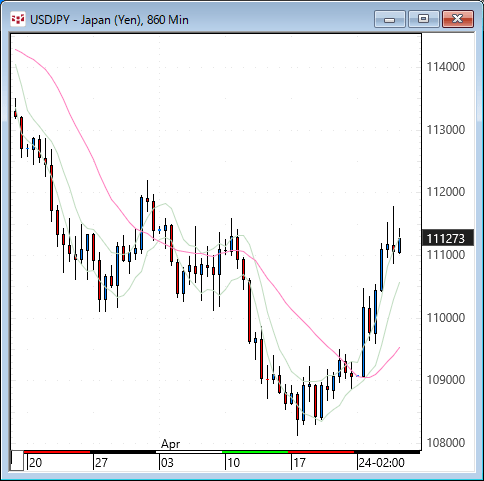Click the 10 date marker on time axis

pyautogui.click(x=233, y=463)
